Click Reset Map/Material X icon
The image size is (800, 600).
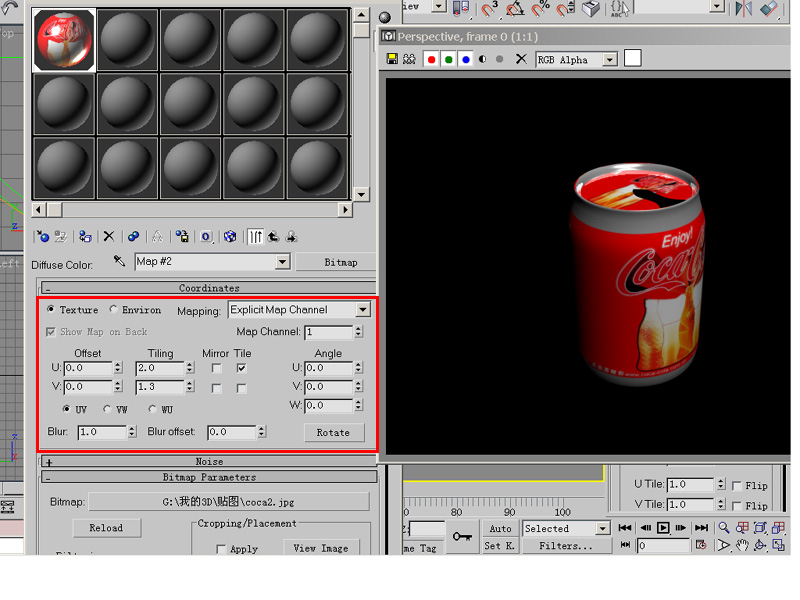coord(109,236)
